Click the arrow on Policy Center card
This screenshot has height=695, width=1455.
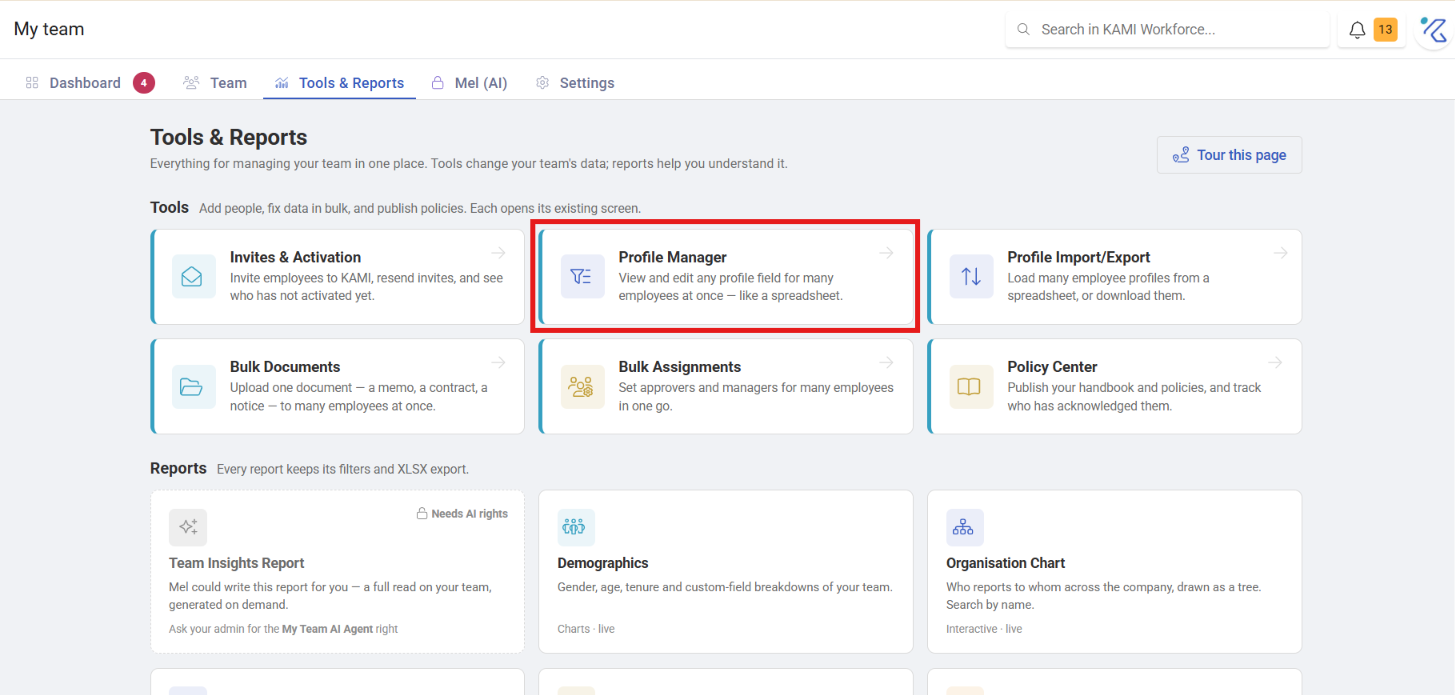point(1275,362)
